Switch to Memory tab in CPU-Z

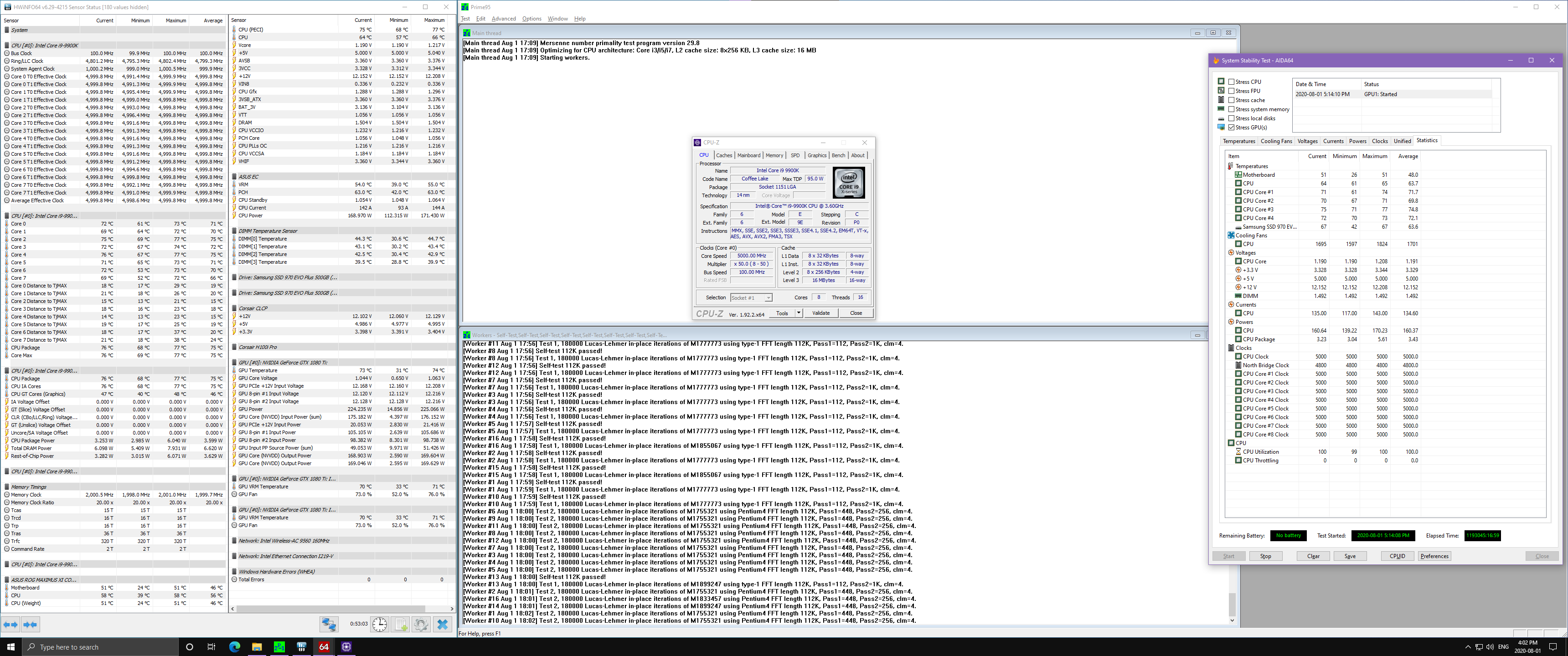[x=774, y=155]
